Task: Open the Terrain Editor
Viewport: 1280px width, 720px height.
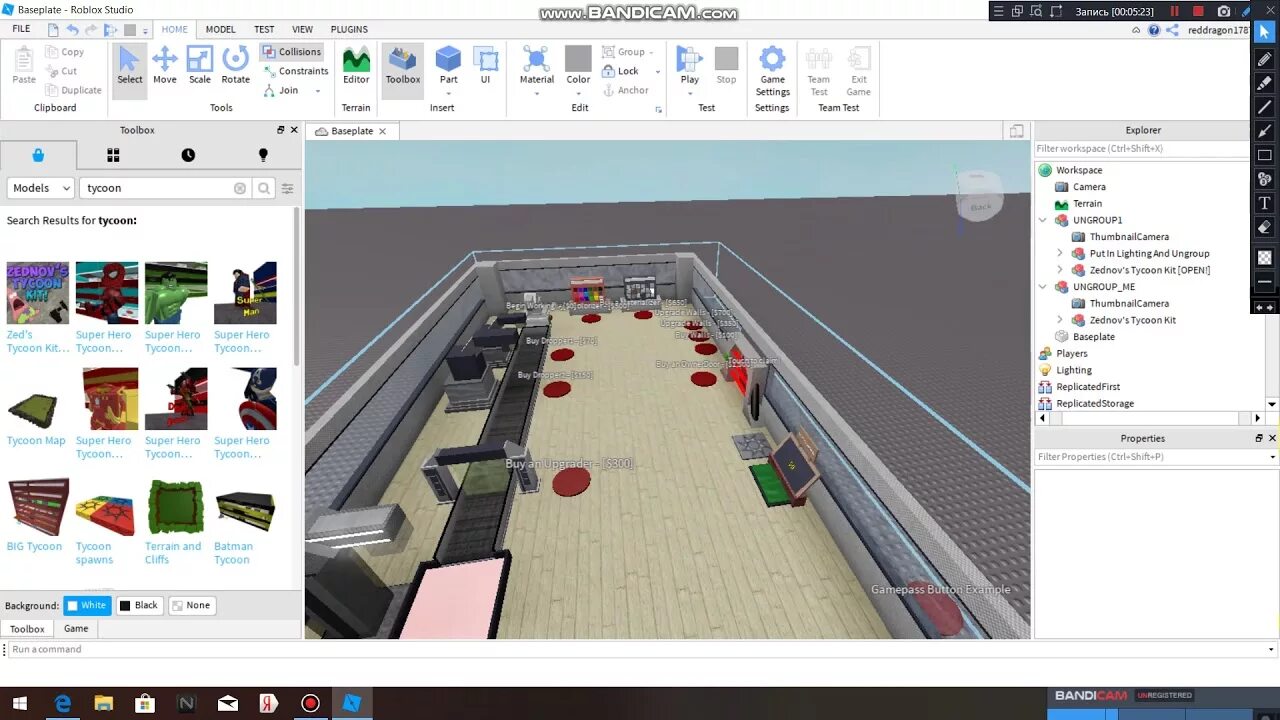Action: [356, 66]
